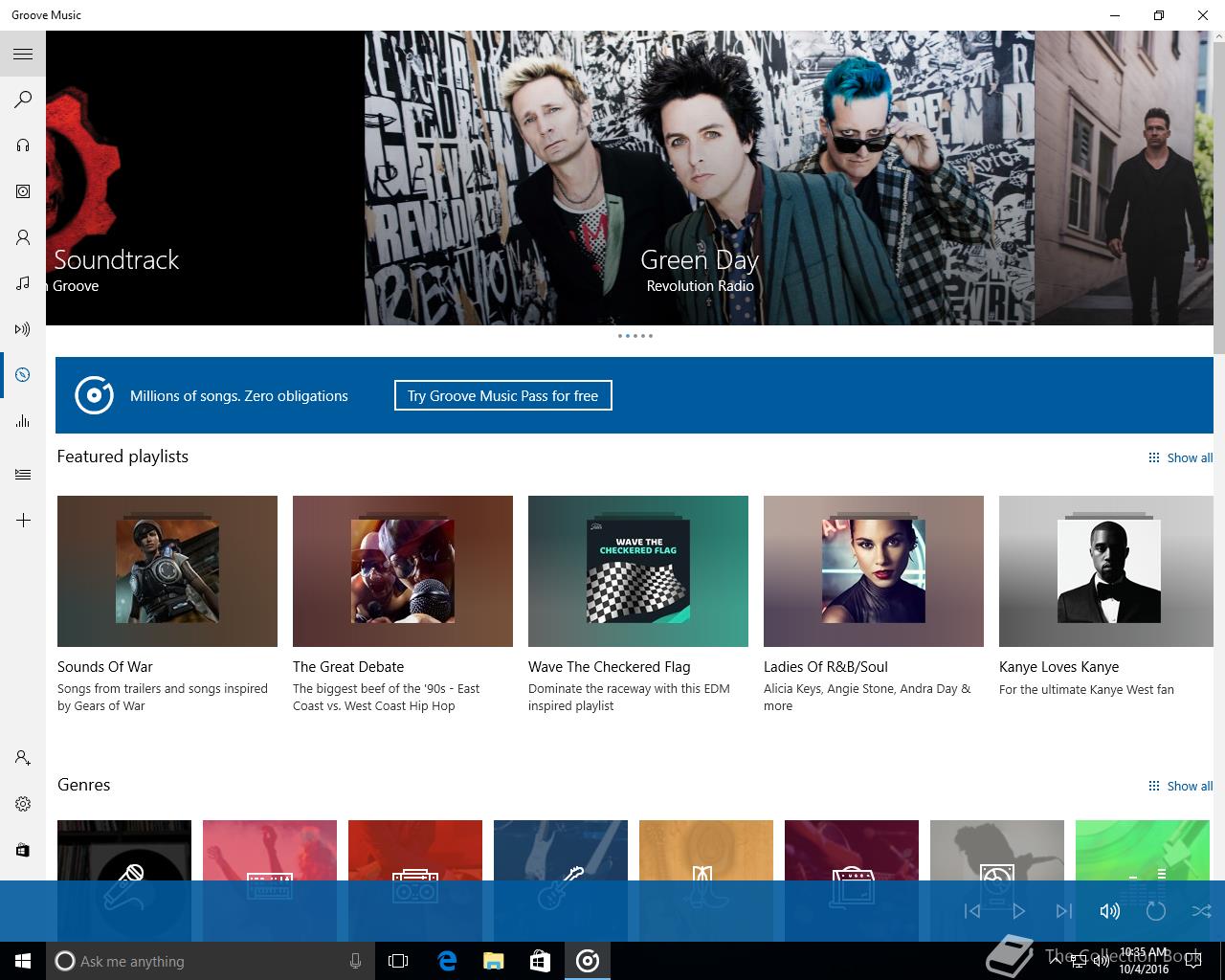Screen dimensions: 1225x980
Task: Open the headphones icon in sidebar
Action: (x=23, y=145)
